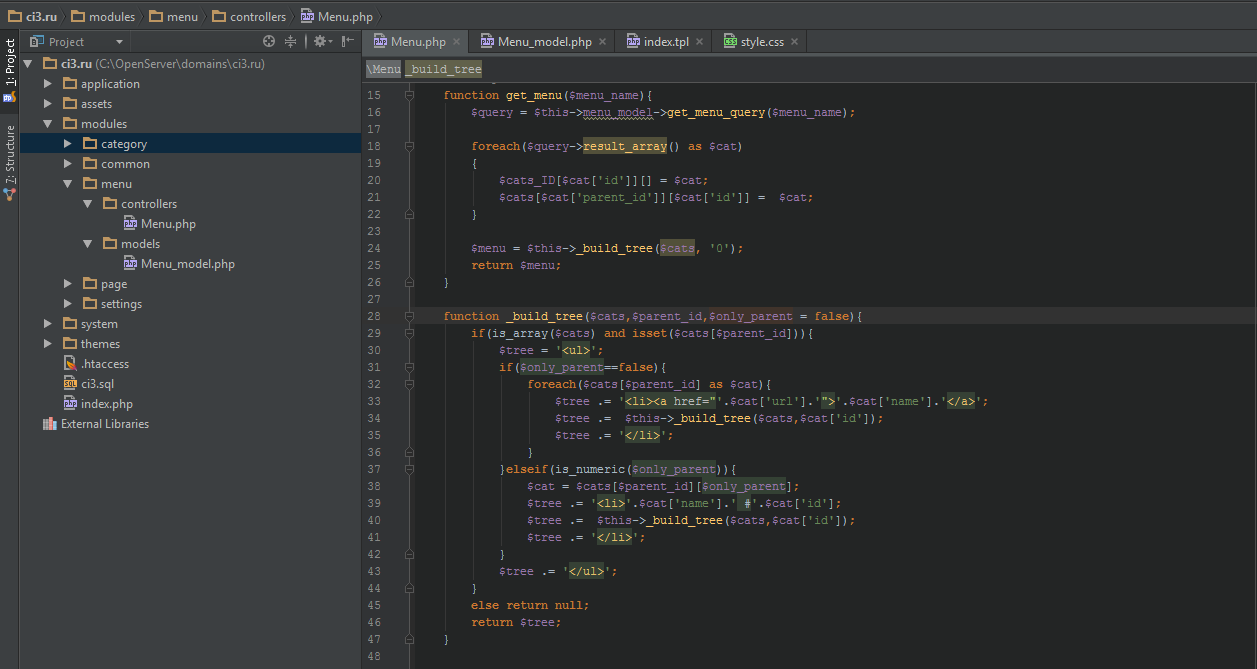Image resolution: width=1257 pixels, height=669 pixels.
Task: Click the Collapse All icon in Project panel
Action: [x=291, y=41]
